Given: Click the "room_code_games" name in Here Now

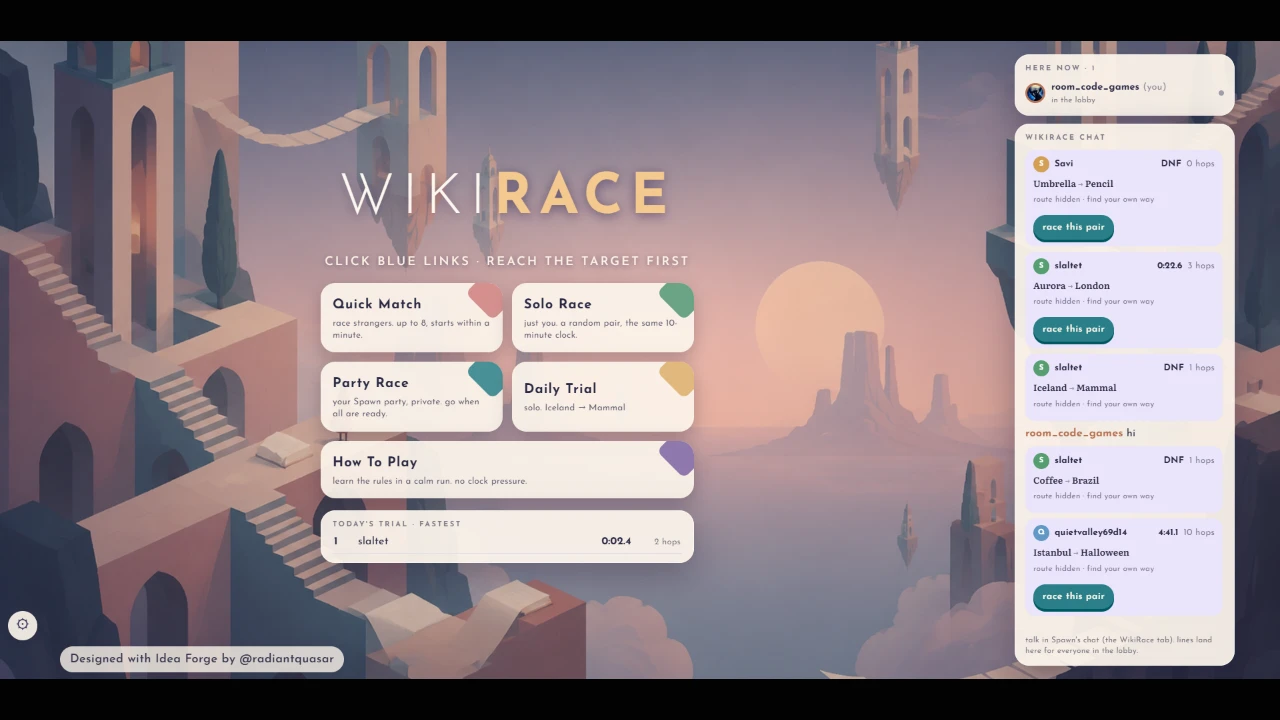Looking at the screenshot, I should click(1095, 87).
